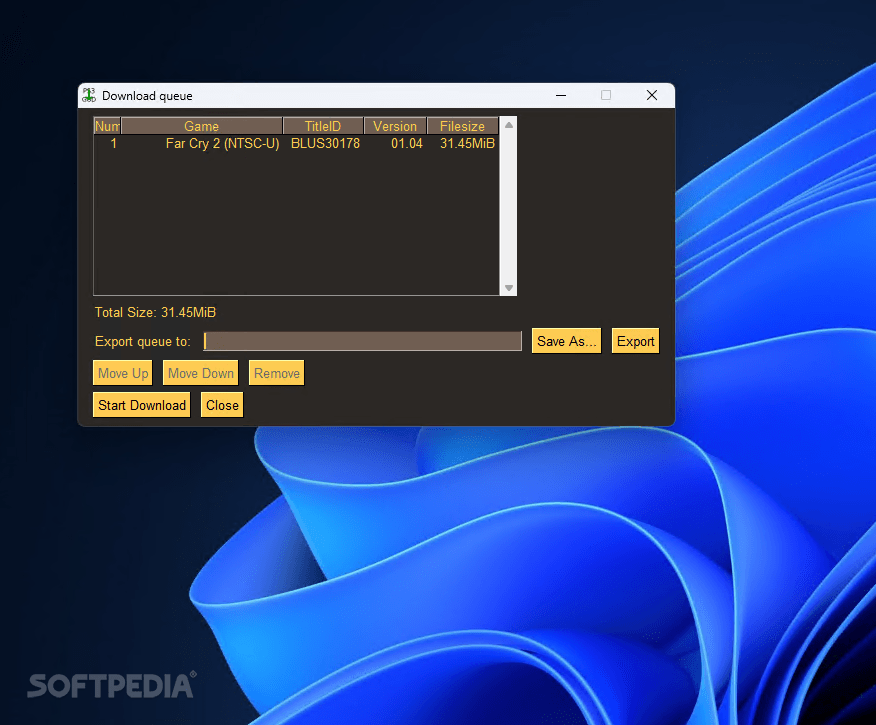Sort by the TitleID column header
876x725 pixels.
point(323,126)
